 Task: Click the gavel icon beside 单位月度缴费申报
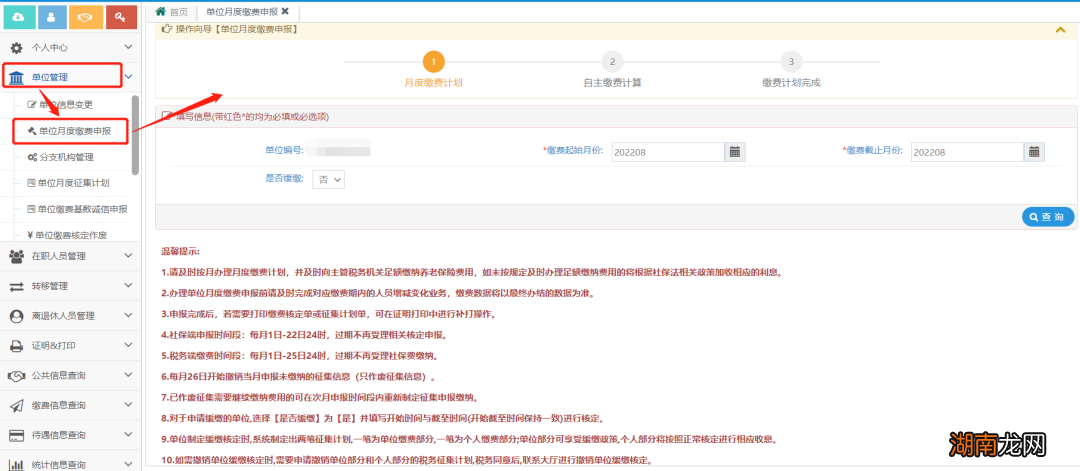pyautogui.click(x=31, y=131)
